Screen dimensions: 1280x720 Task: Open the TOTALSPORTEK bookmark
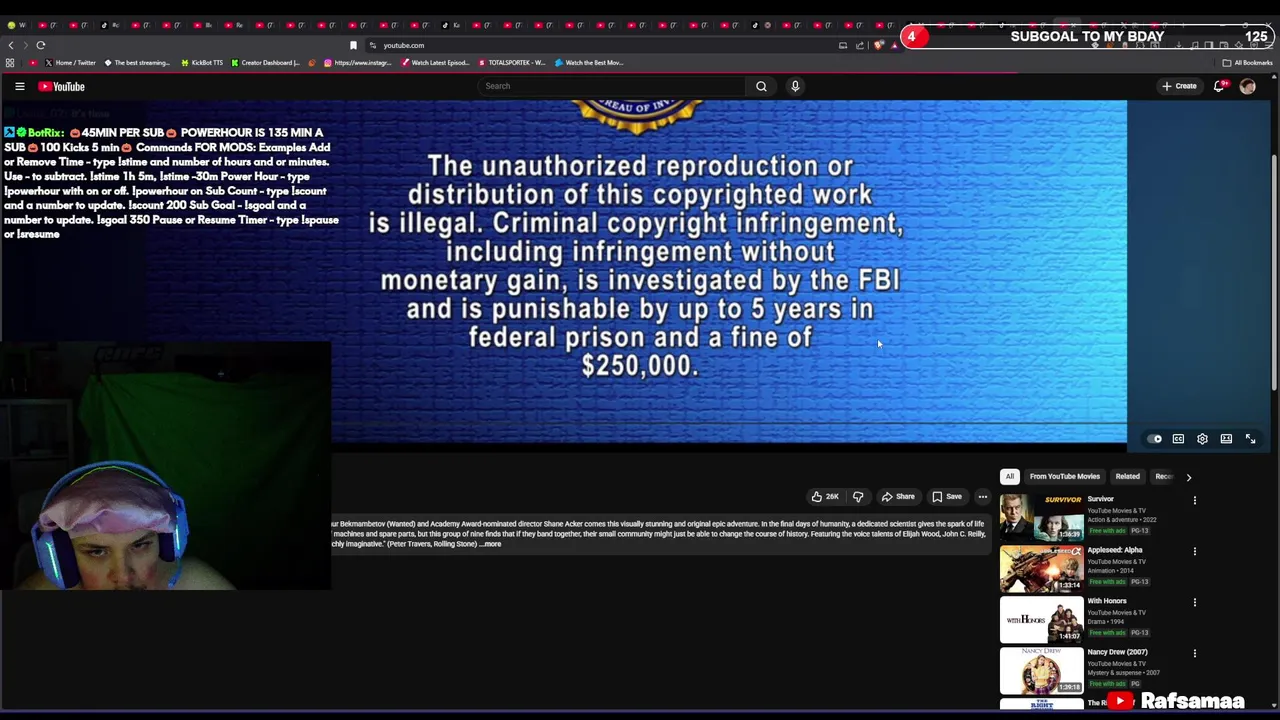512,63
